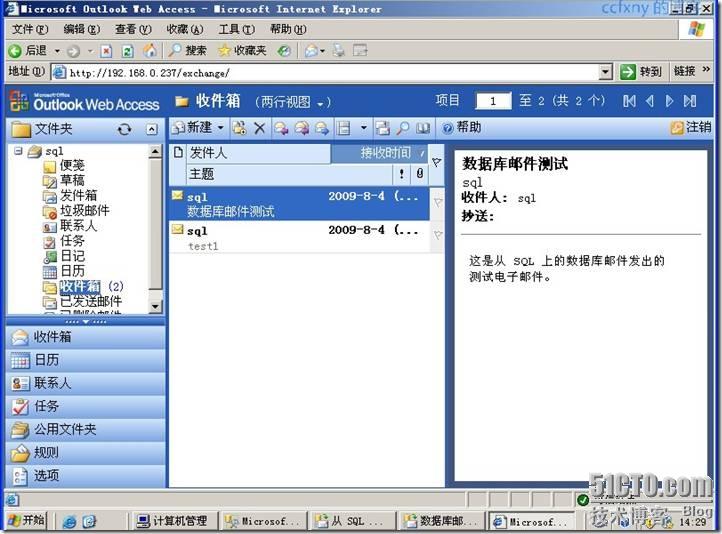The image size is (722, 534).
Task: Click the OWA 帮助 help button
Action: click(461, 128)
